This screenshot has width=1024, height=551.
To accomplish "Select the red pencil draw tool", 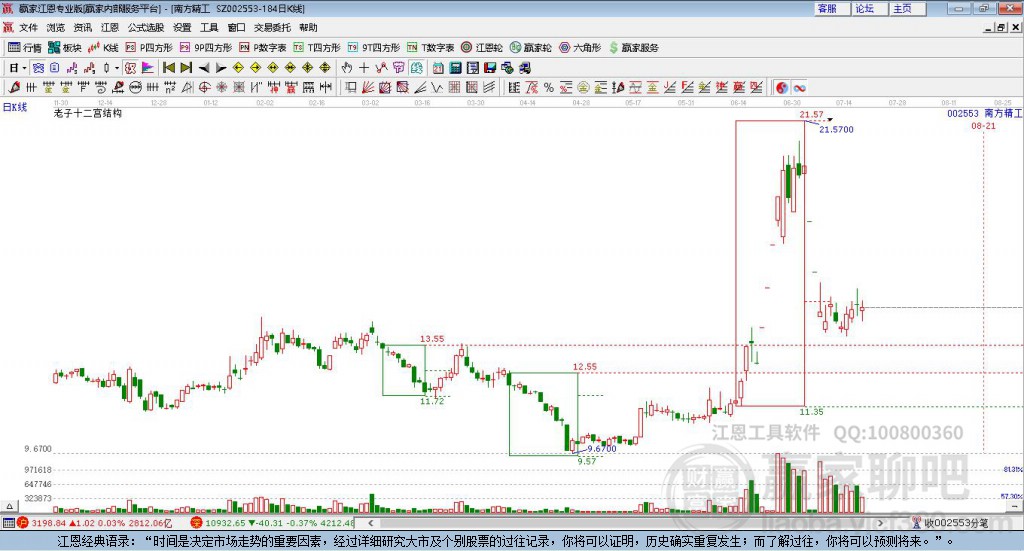I will click(x=14, y=87).
